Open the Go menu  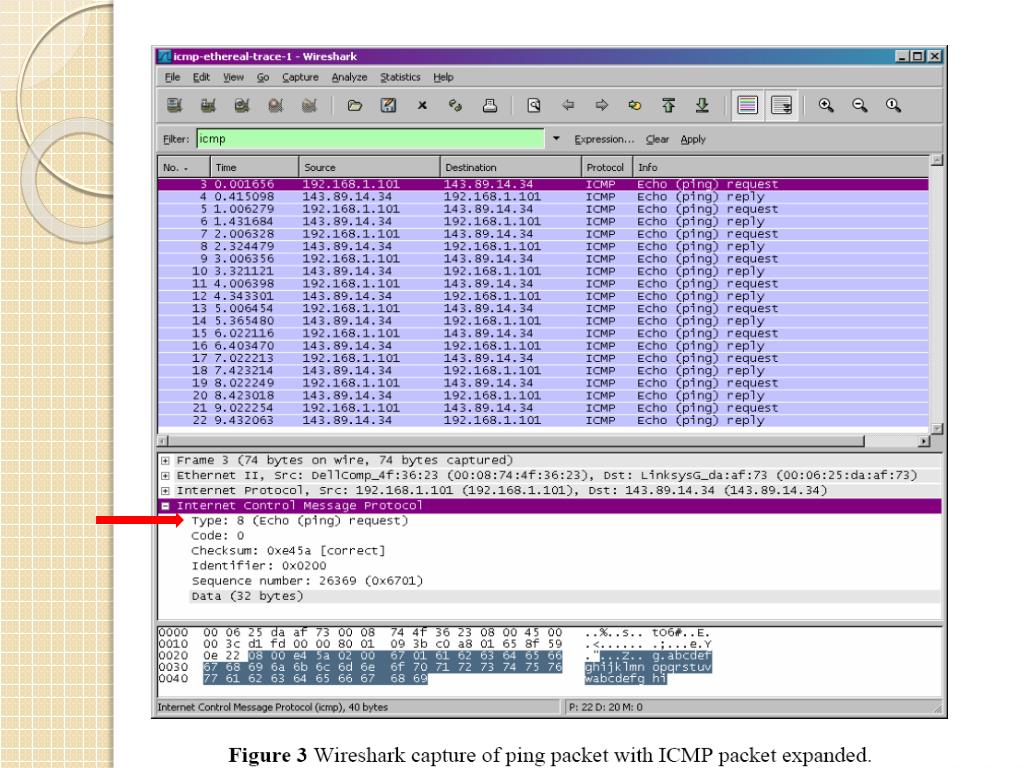(x=263, y=77)
